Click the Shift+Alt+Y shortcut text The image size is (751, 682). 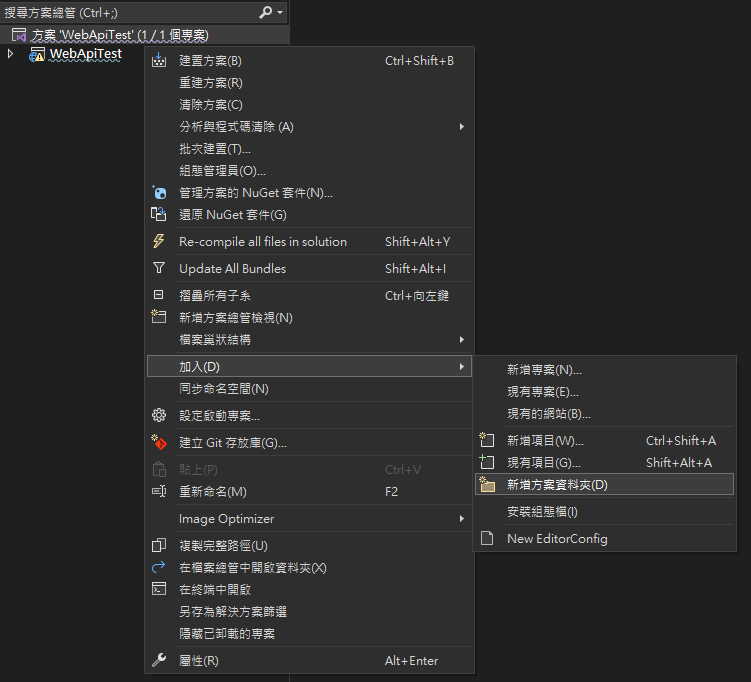click(417, 241)
